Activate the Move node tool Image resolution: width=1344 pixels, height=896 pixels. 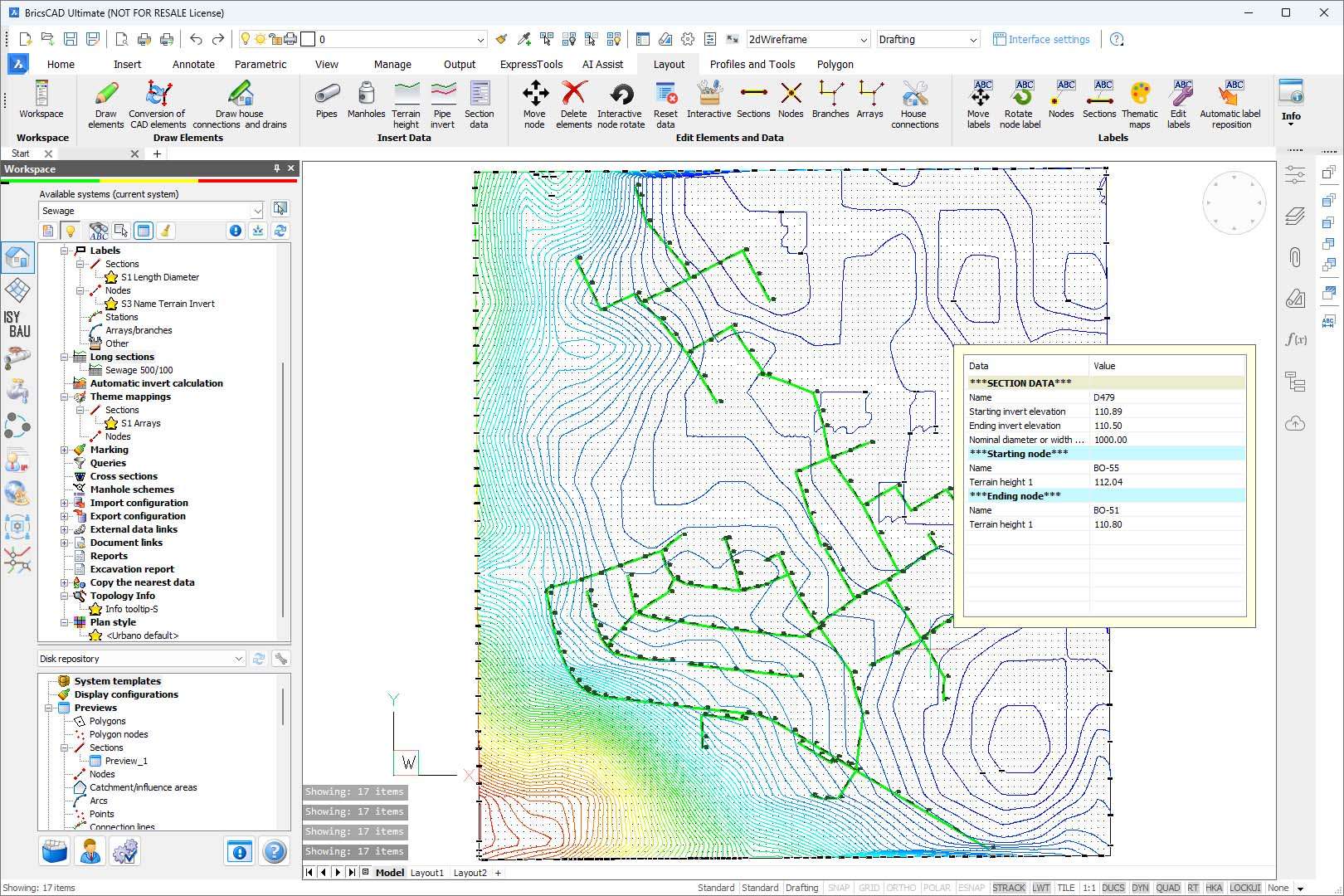(x=535, y=103)
